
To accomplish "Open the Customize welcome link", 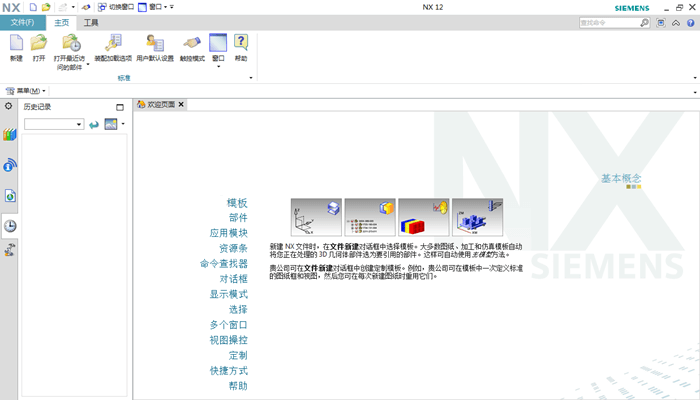I will (x=238, y=355).
